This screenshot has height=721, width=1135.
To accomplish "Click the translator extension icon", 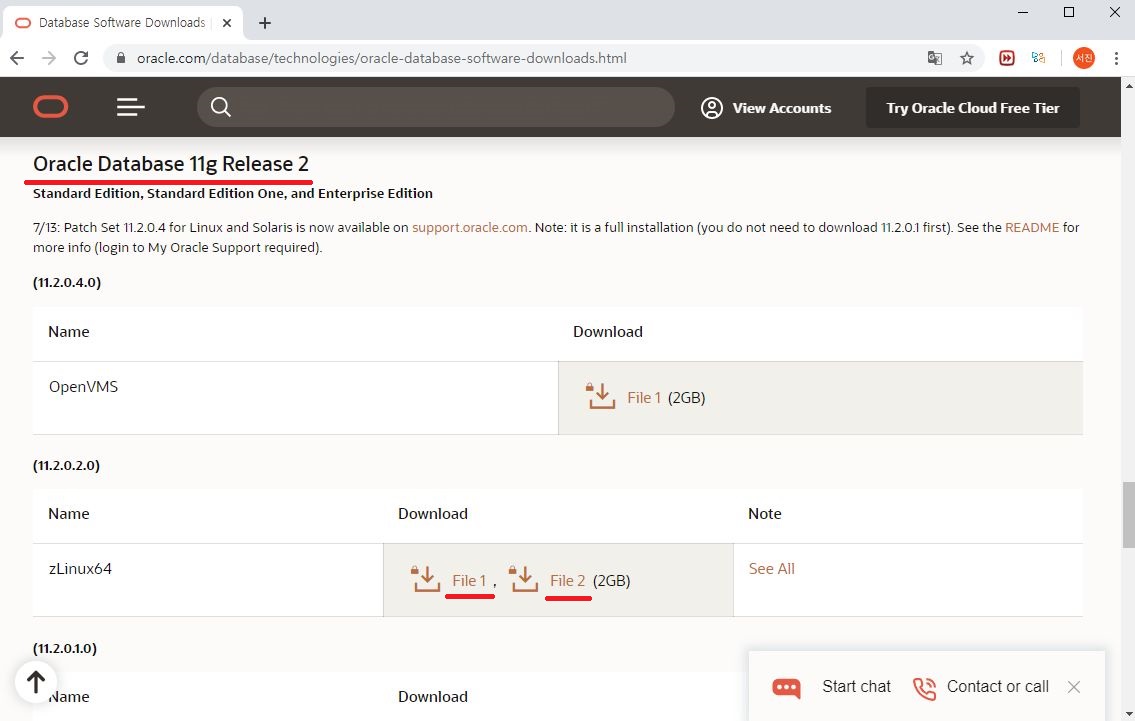I will [1039, 58].
